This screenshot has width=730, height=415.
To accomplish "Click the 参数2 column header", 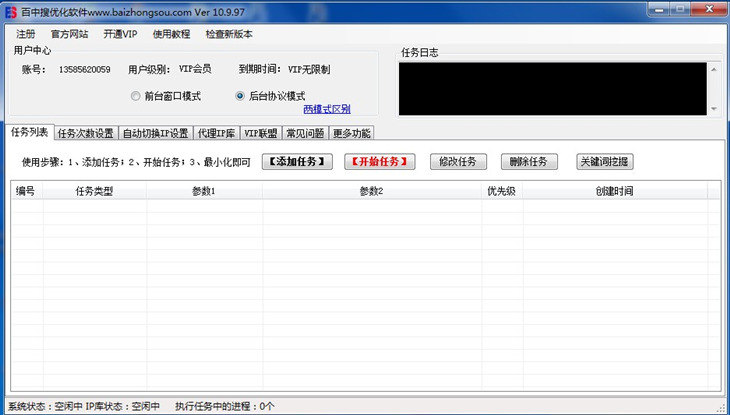I will click(x=372, y=190).
